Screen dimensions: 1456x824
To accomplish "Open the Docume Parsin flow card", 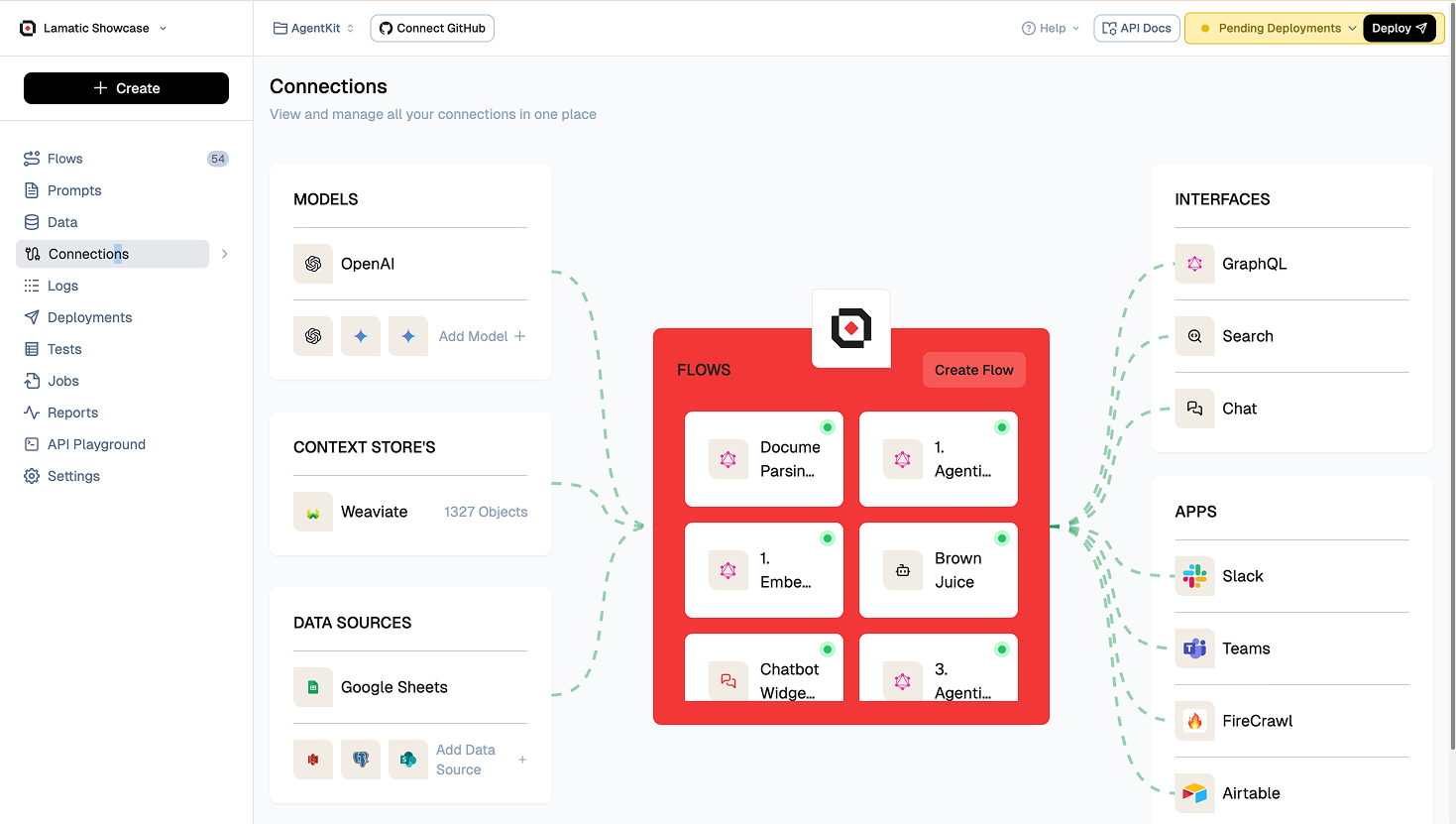I will (764, 459).
